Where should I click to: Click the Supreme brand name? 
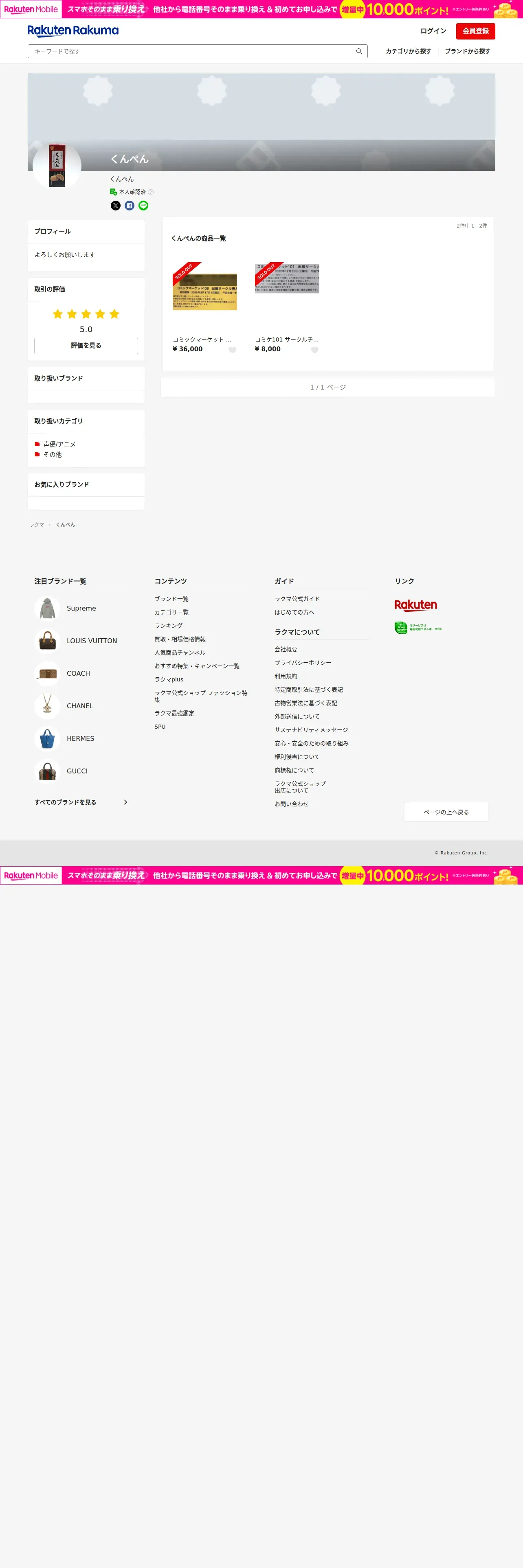click(x=81, y=608)
